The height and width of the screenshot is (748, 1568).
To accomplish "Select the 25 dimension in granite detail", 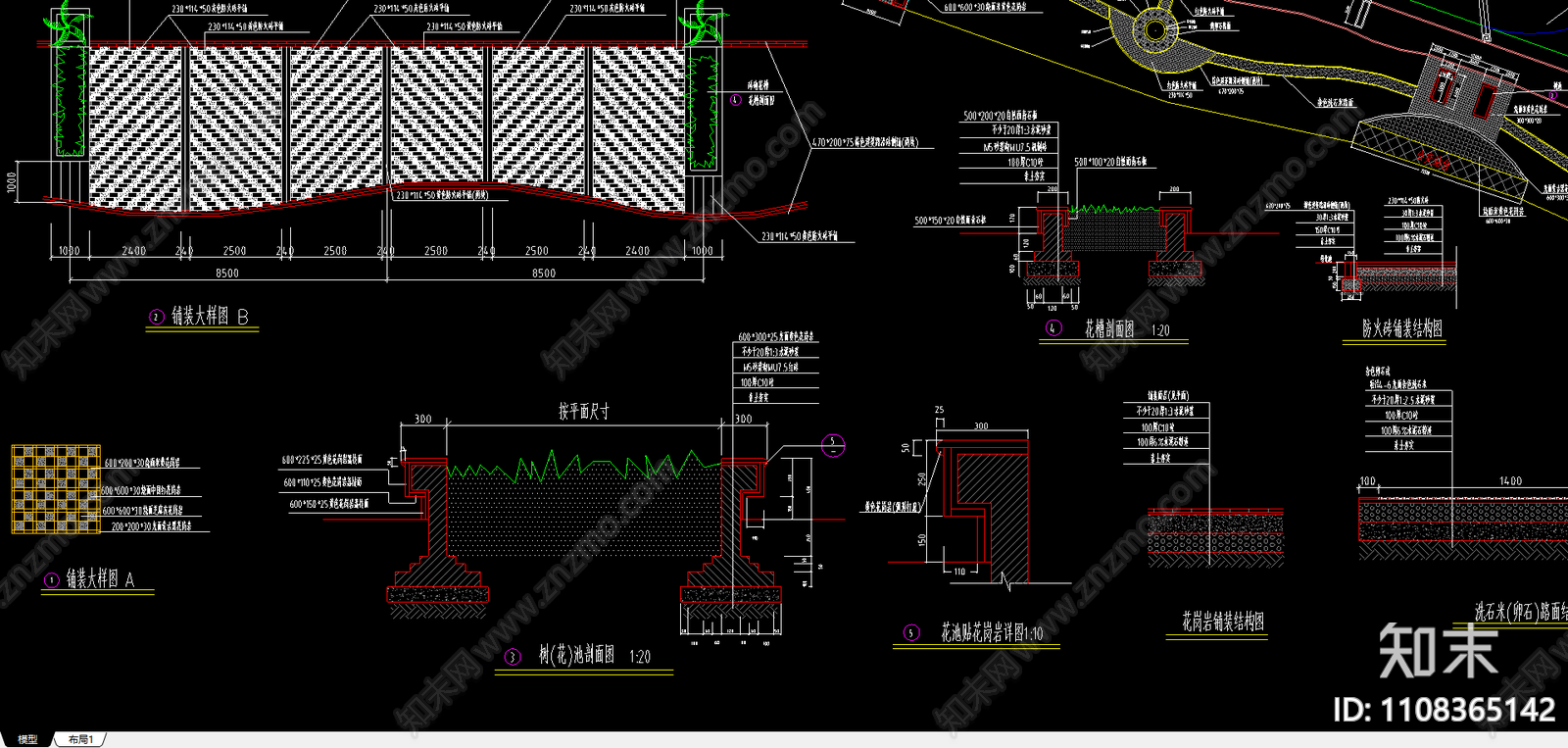I will coord(940,410).
